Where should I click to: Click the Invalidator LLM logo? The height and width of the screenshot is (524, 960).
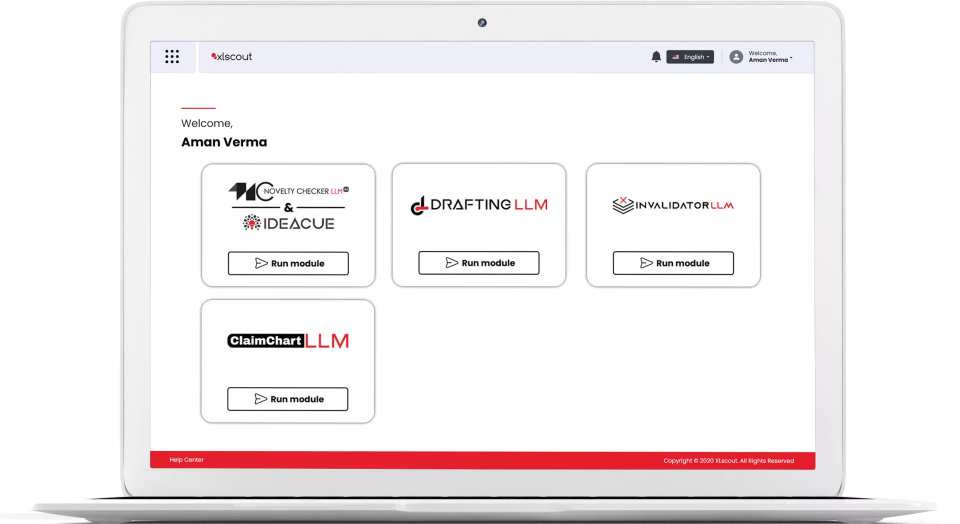pyautogui.click(x=673, y=205)
